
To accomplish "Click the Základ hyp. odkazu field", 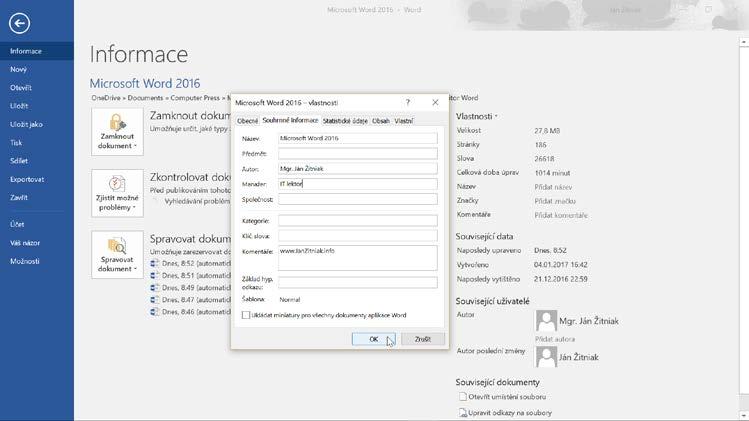I will point(358,282).
